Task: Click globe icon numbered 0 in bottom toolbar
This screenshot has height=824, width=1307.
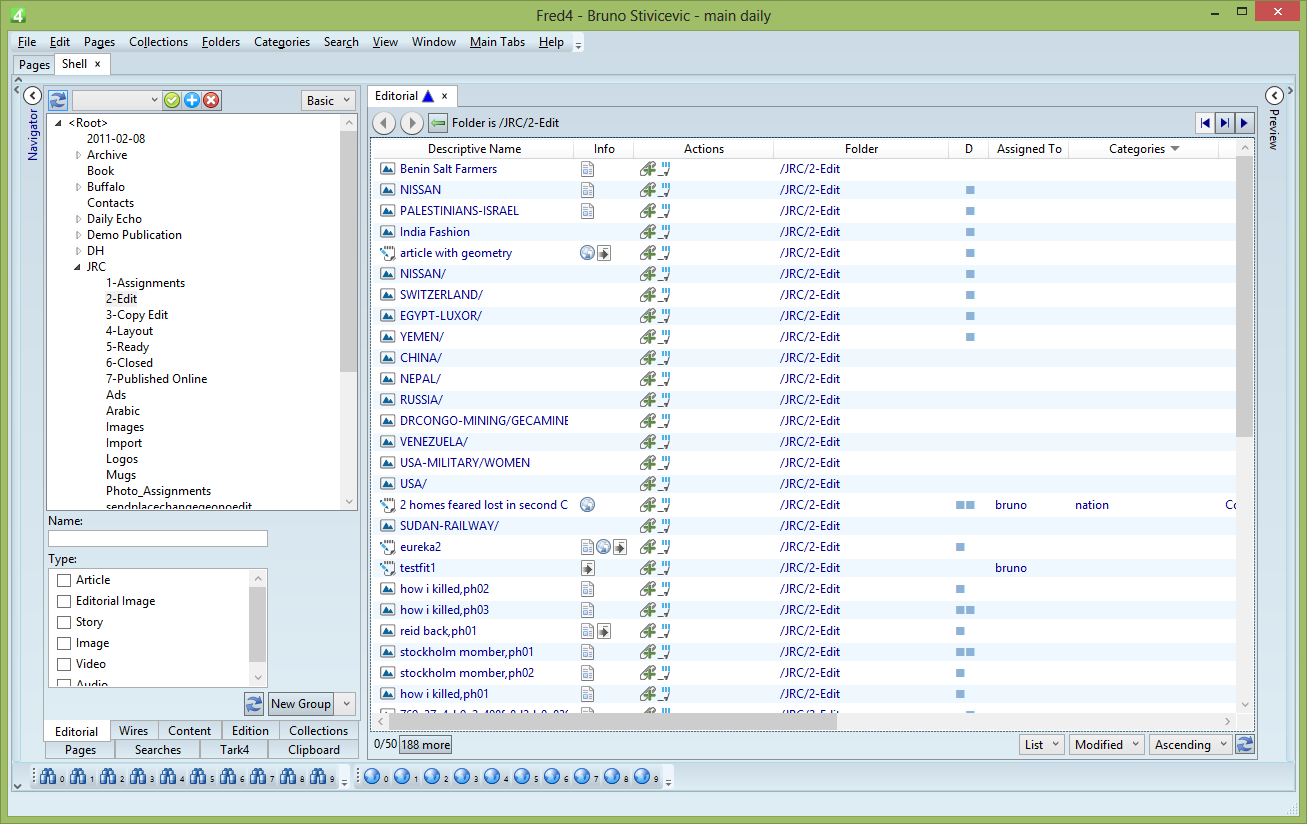Action: pos(372,777)
